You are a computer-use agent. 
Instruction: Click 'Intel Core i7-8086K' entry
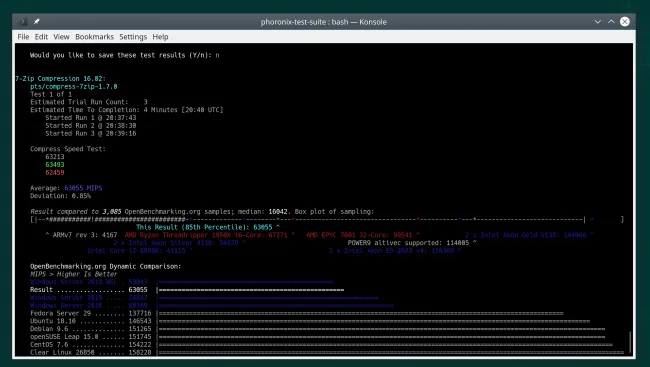tap(140, 250)
